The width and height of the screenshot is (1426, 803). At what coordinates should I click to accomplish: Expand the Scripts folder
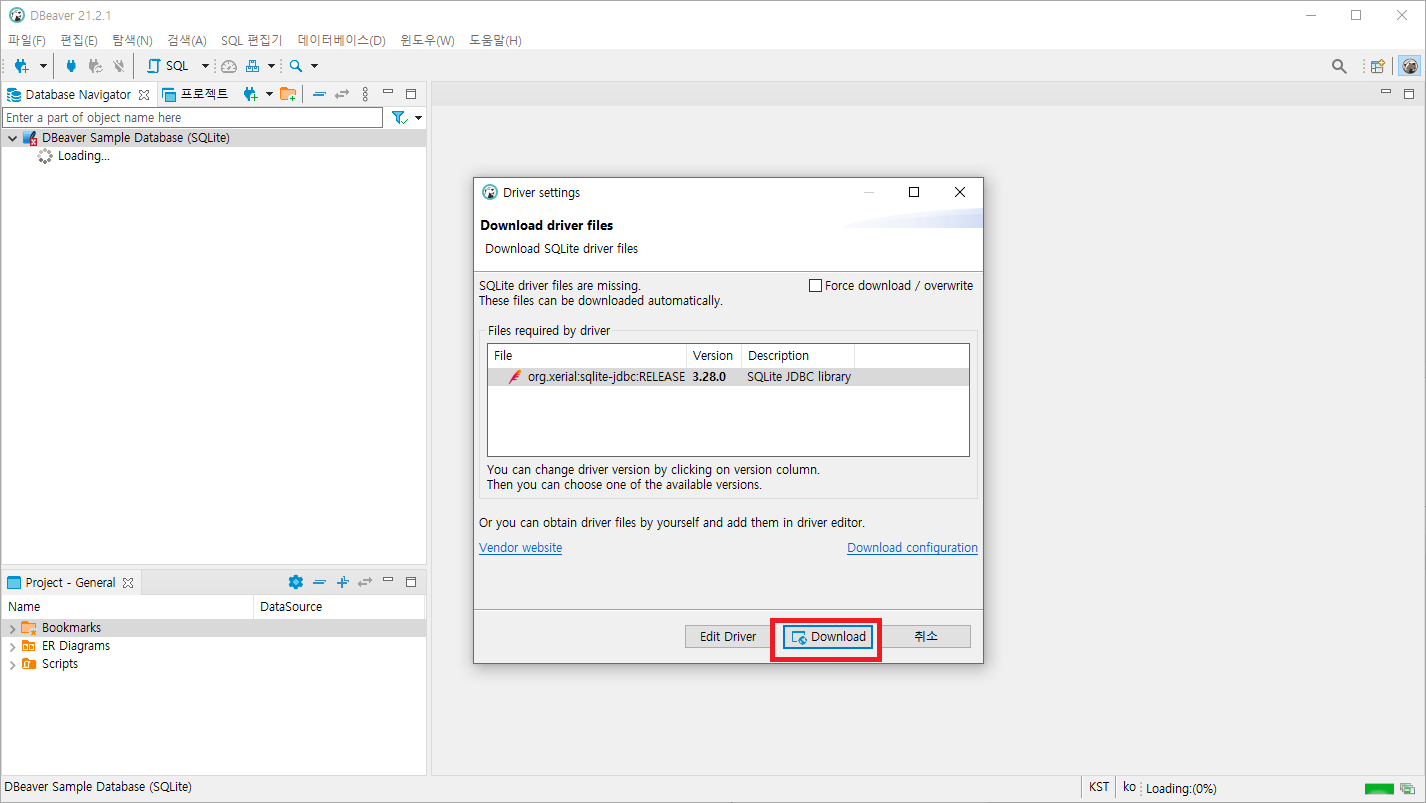pos(12,664)
